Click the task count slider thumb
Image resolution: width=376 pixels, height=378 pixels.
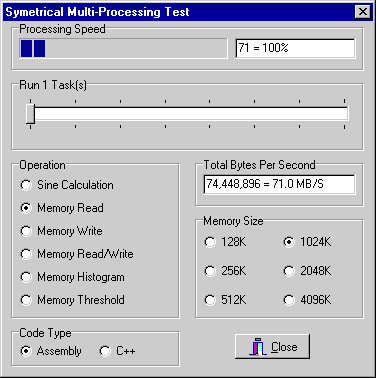(x=30, y=114)
